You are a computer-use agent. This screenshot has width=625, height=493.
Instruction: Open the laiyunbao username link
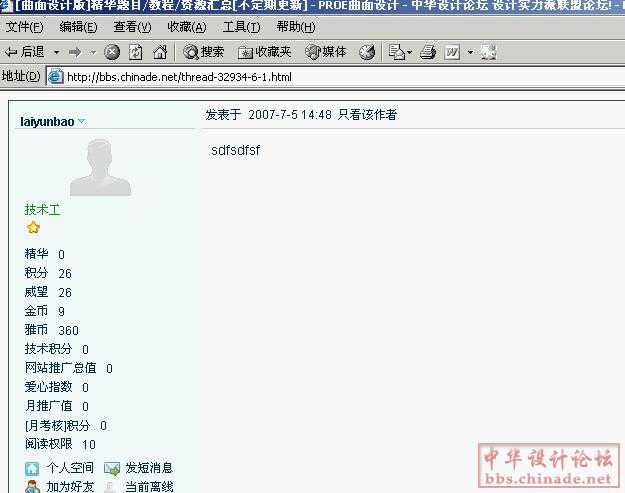(47, 122)
